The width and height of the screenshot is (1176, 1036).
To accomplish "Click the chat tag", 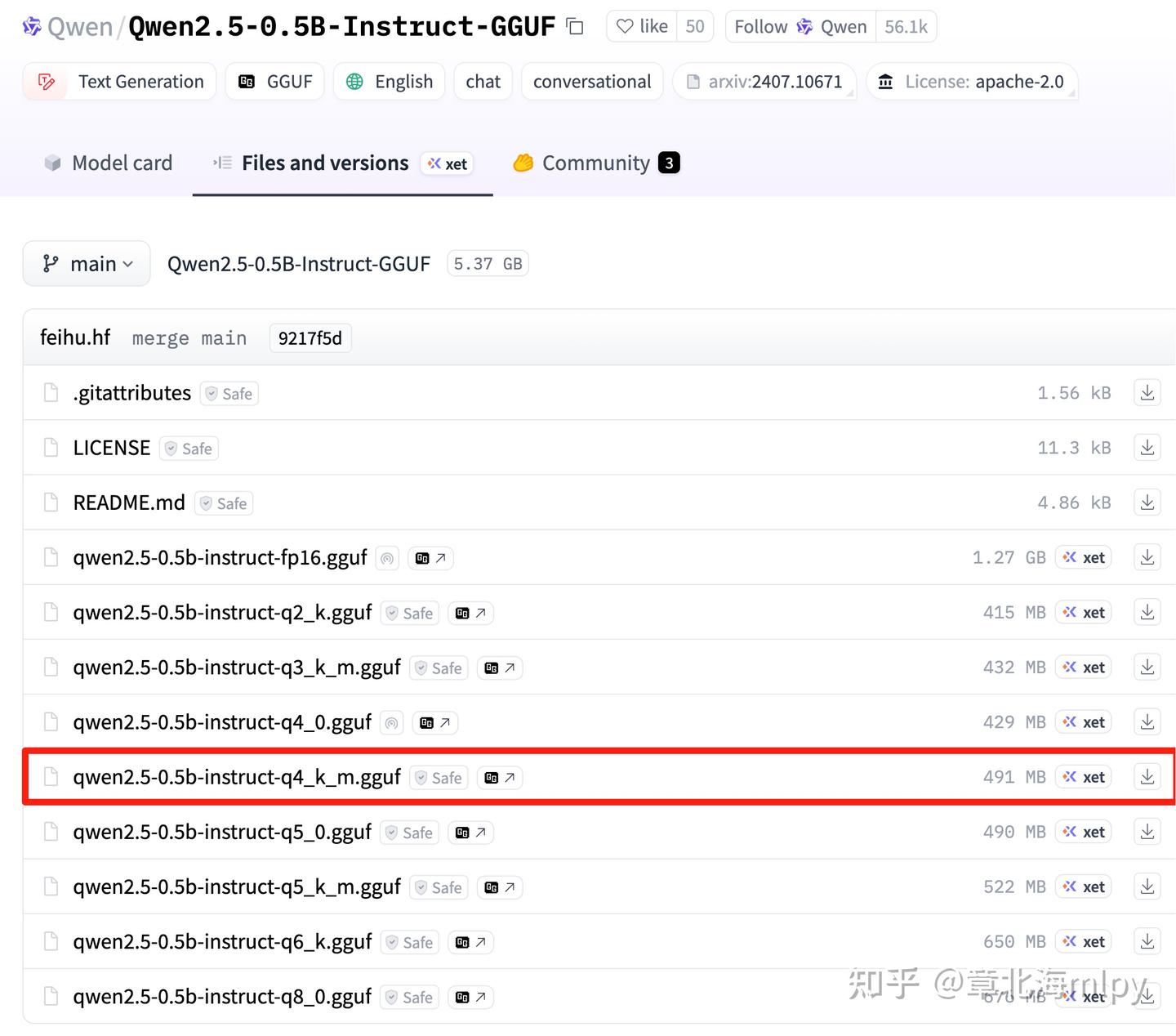I will coord(483,82).
